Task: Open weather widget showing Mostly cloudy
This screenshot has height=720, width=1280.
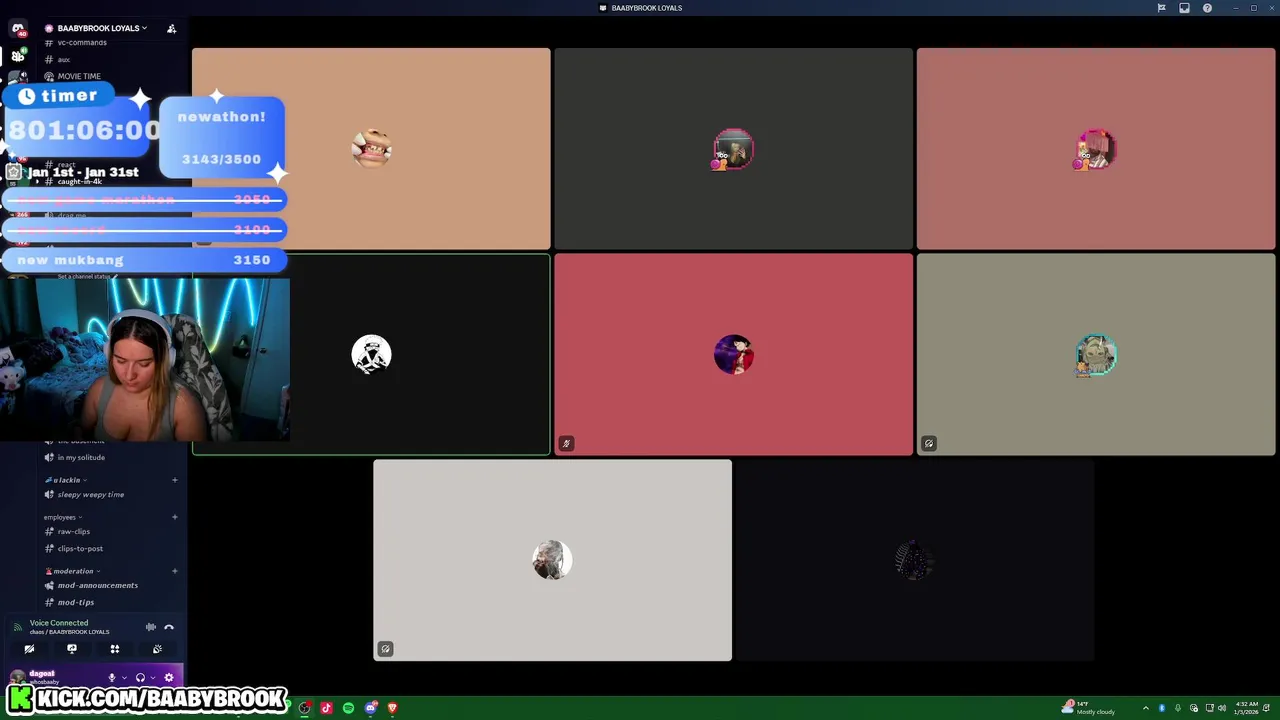Action: click(x=1089, y=708)
